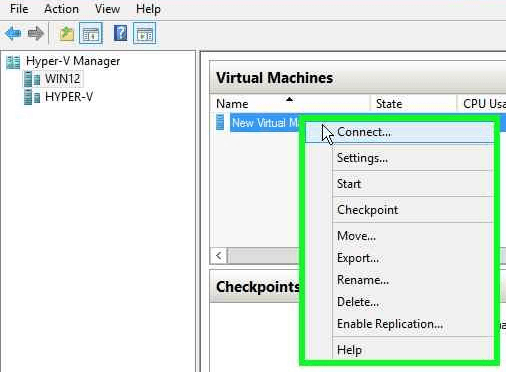This screenshot has width=506, height=372.
Task: Toggle Show/Hide Console Tree toolbar icon
Action: click(x=91, y=33)
